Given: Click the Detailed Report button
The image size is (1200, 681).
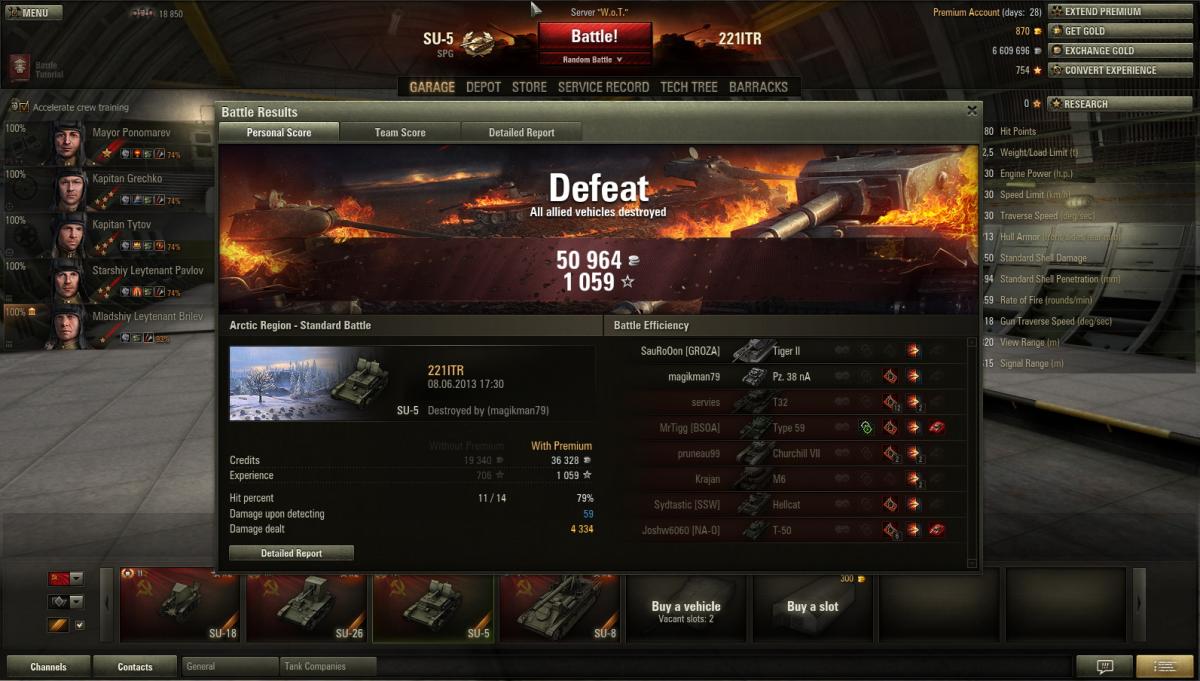Looking at the screenshot, I should click(x=291, y=553).
